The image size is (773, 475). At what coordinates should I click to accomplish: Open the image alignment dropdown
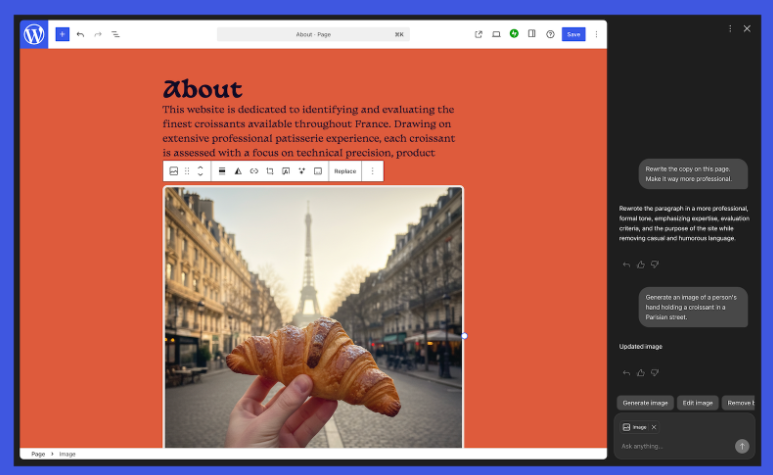pyautogui.click(x=221, y=171)
